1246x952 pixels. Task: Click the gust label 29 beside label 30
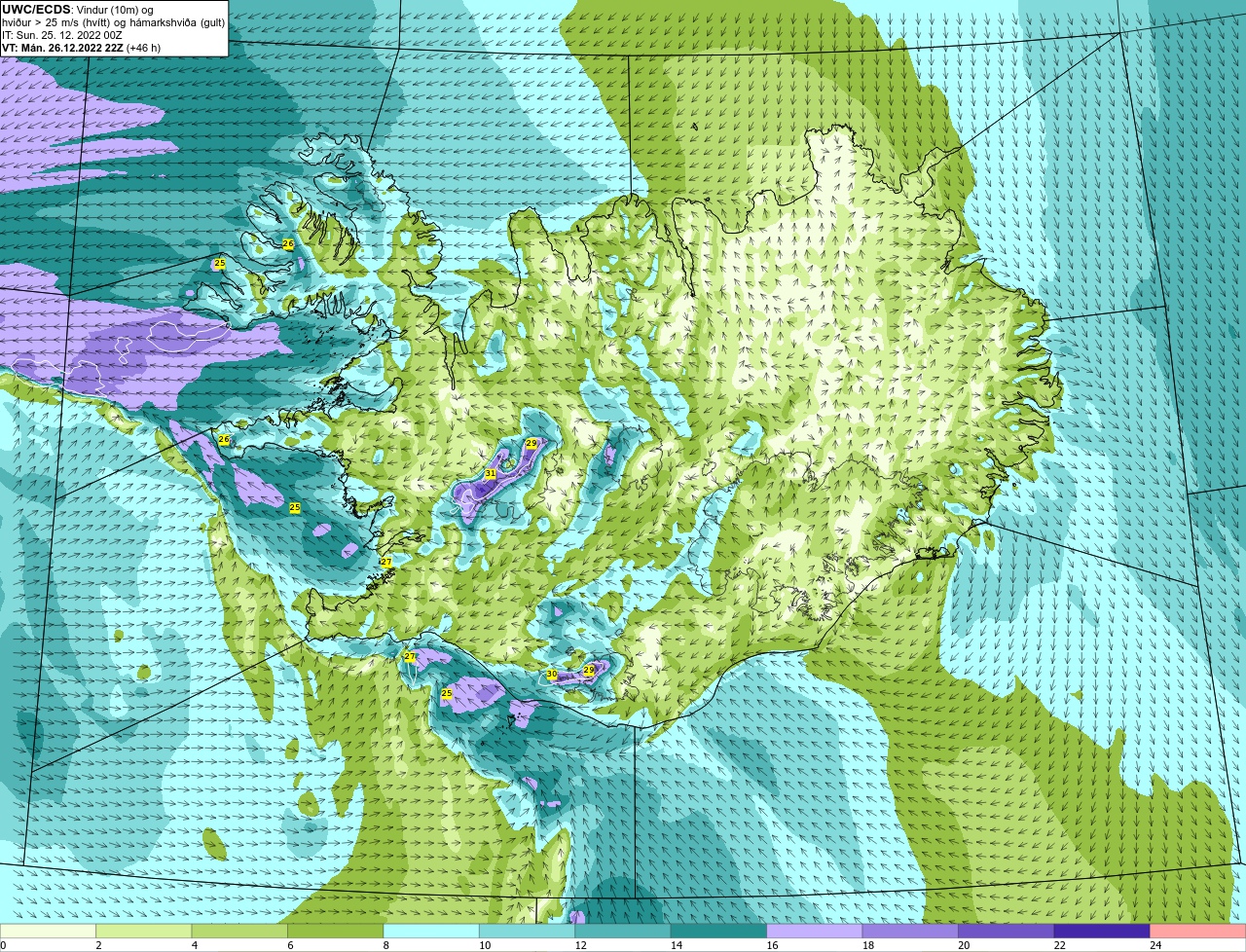[x=589, y=670]
